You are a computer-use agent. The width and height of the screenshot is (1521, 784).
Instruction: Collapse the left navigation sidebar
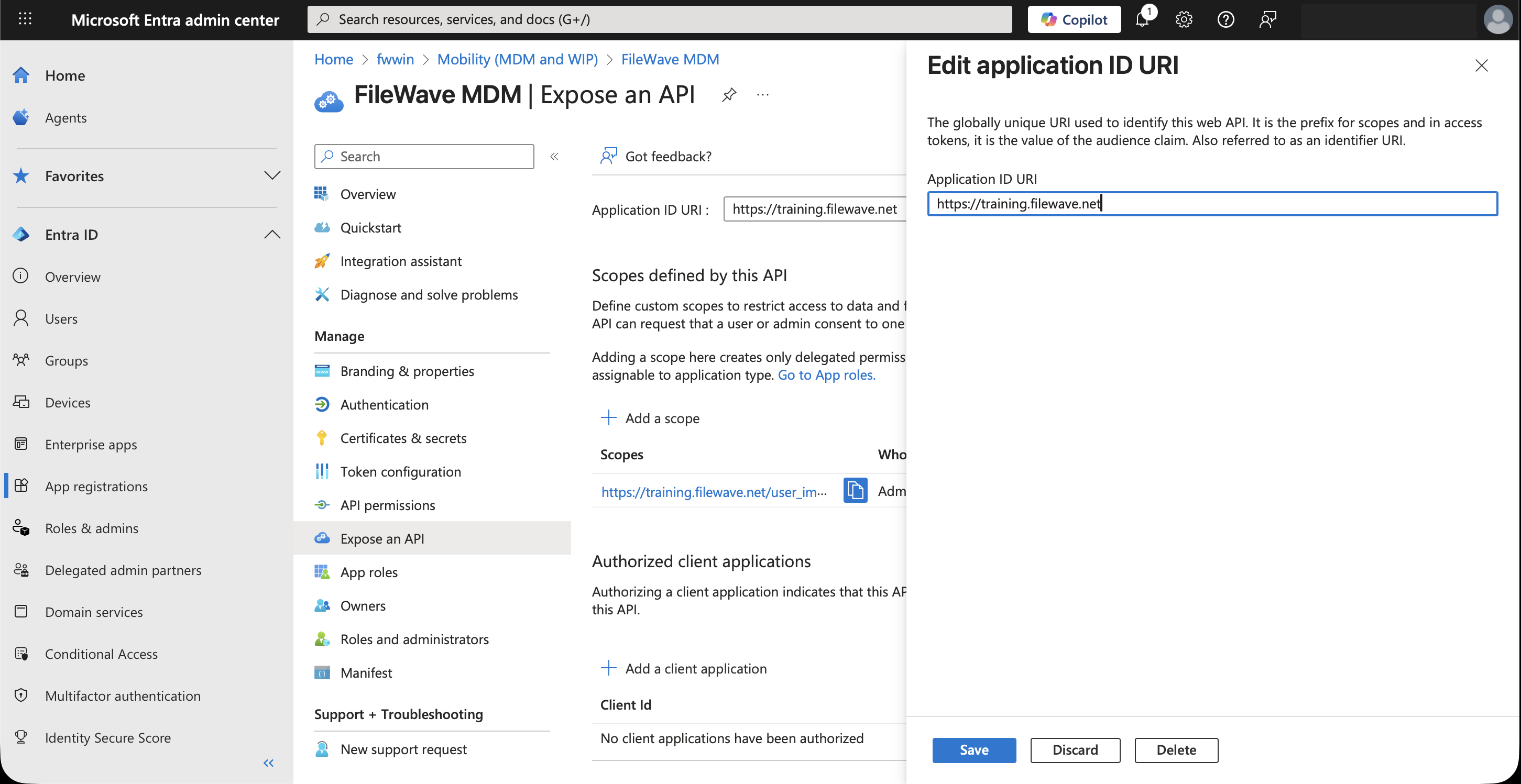click(269, 763)
